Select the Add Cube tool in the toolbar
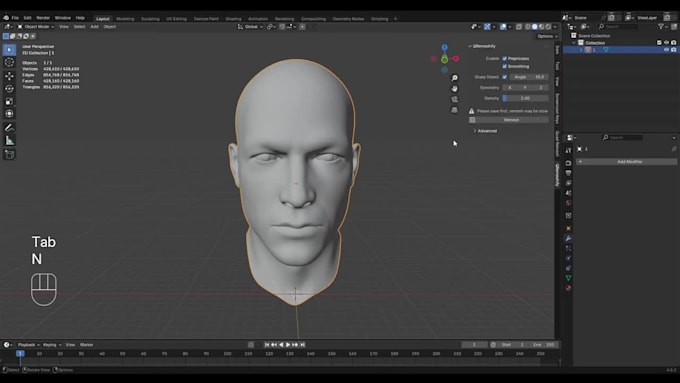Image resolution: width=680 pixels, height=383 pixels. pos(9,154)
